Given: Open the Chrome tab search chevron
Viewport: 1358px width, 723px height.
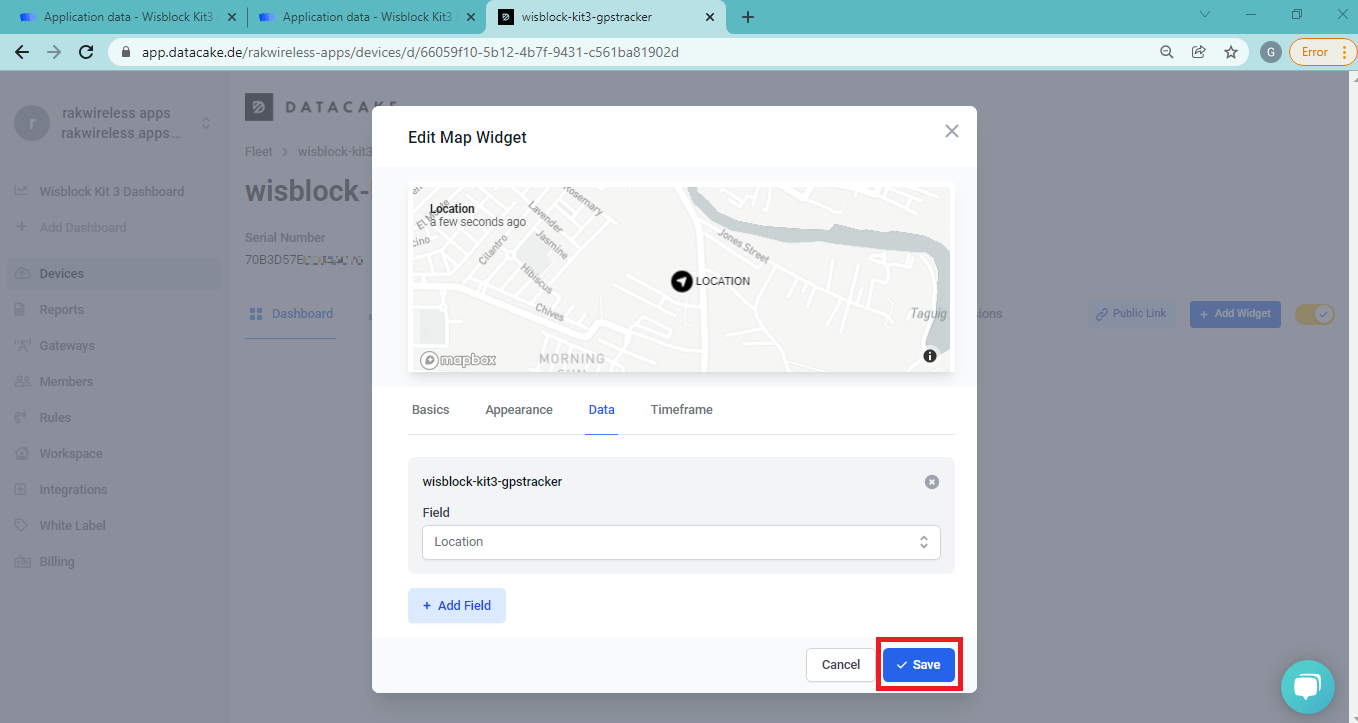Looking at the screenshot, I should pos(1204,15).
